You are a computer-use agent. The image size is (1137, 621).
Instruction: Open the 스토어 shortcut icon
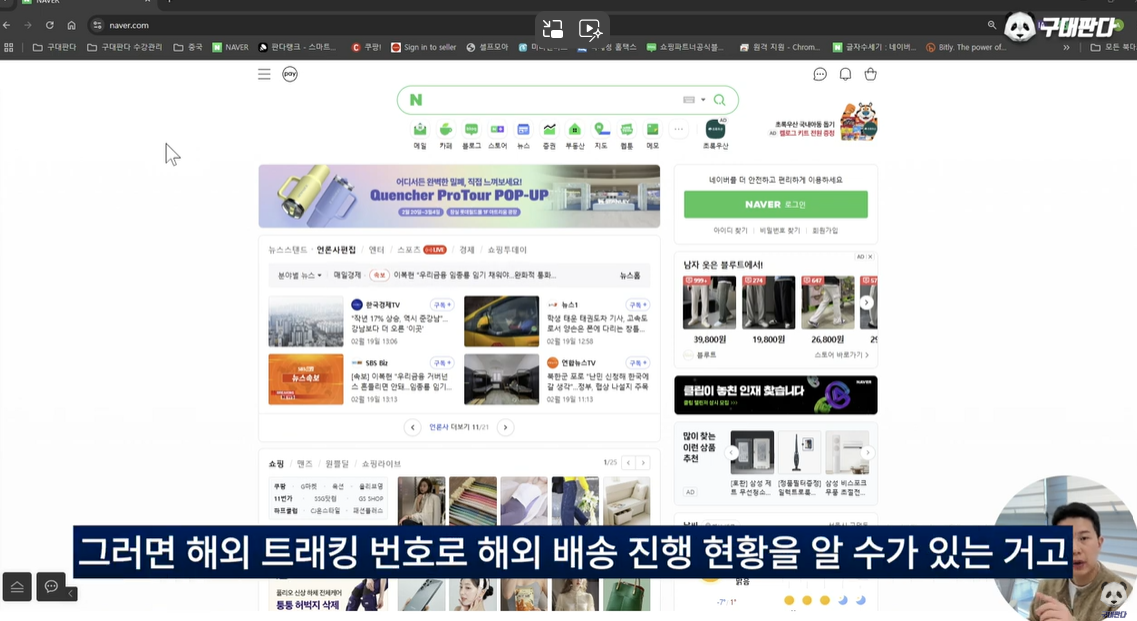pos(497,129)
